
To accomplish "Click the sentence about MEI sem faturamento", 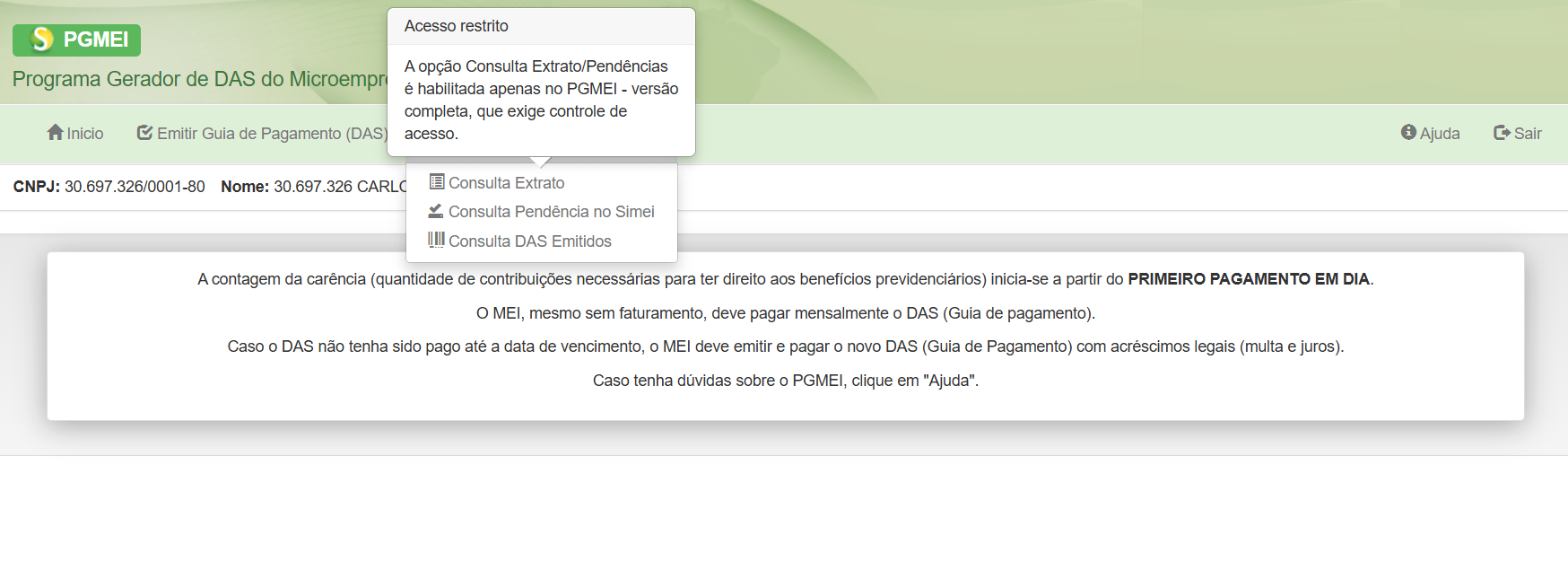I will (786, 313).
